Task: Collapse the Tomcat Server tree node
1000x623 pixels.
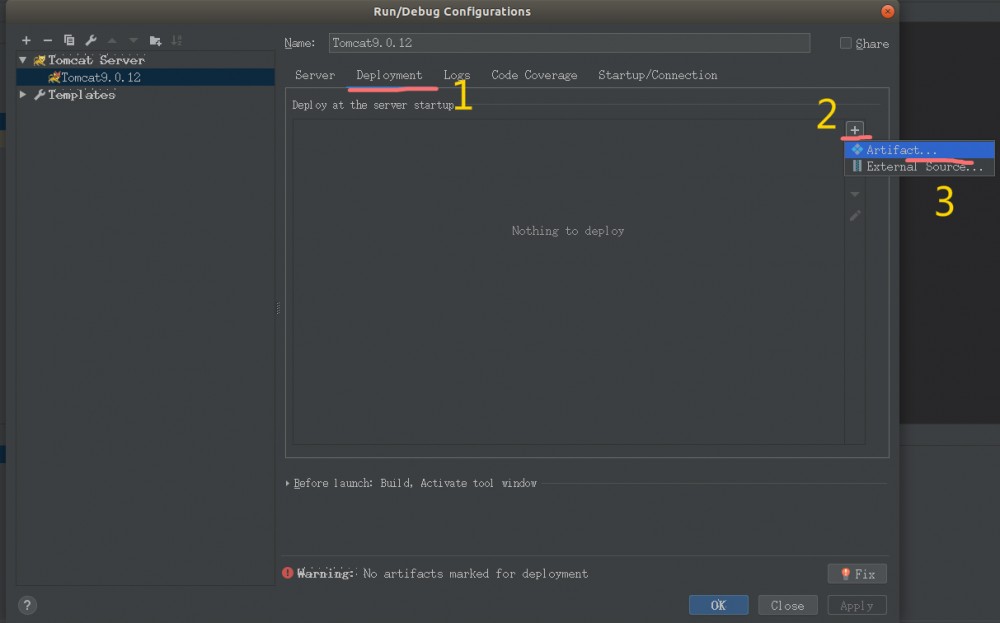Action: (22, 59)
